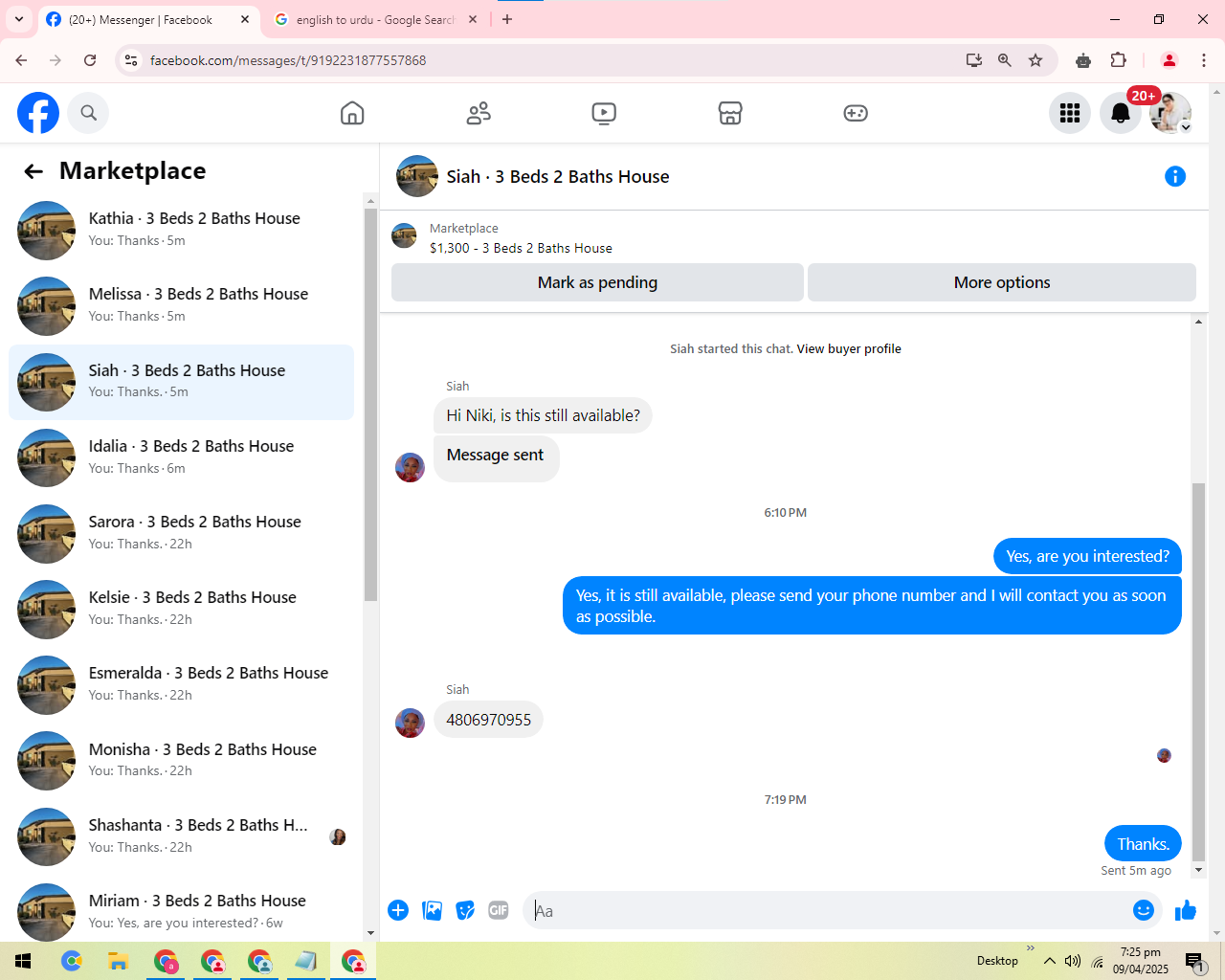Open the Friends icon
The width and height of the screenshot is (1225, 980).
pos(479,113)
